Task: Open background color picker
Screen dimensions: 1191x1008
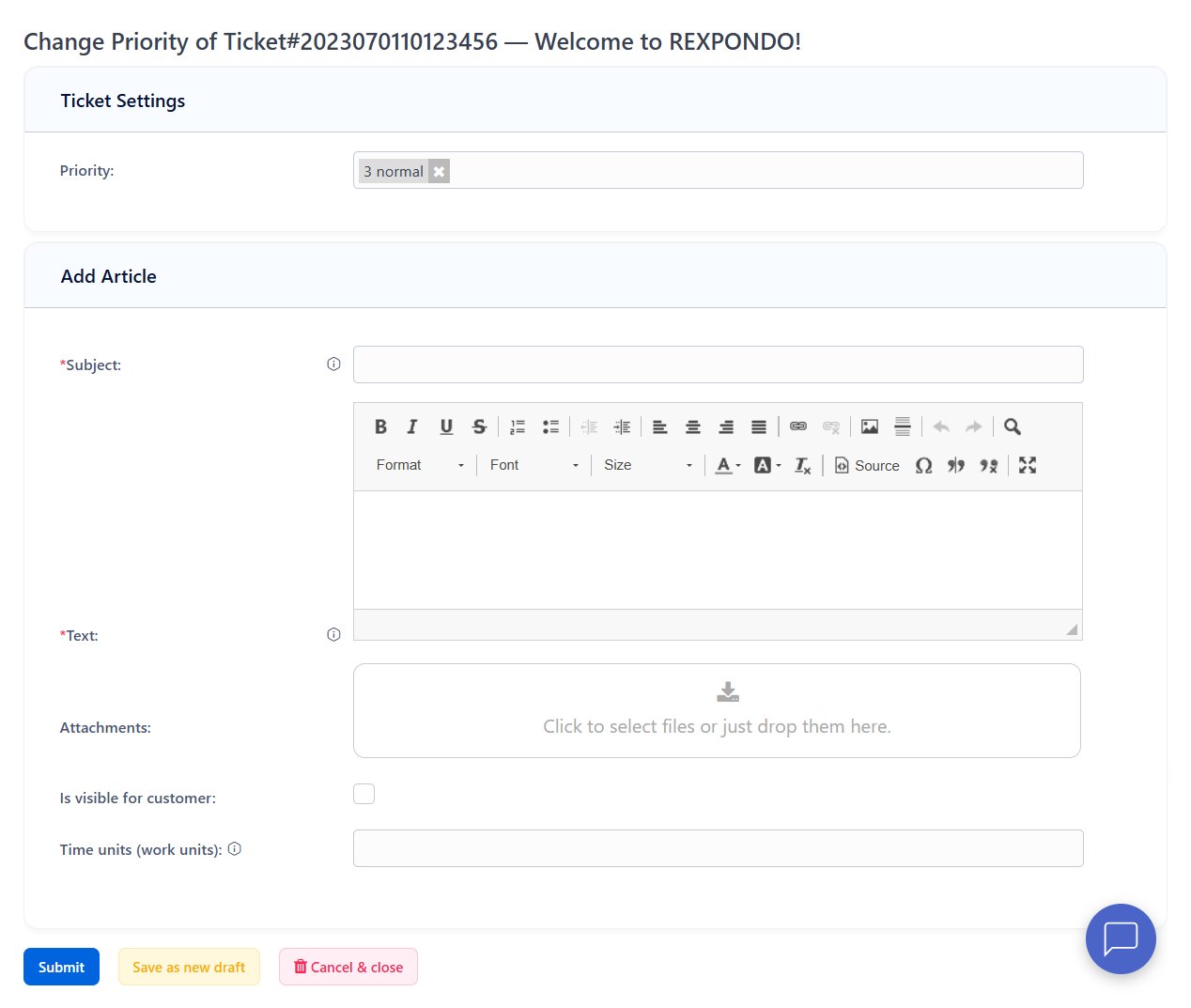Action: [767, 465]
